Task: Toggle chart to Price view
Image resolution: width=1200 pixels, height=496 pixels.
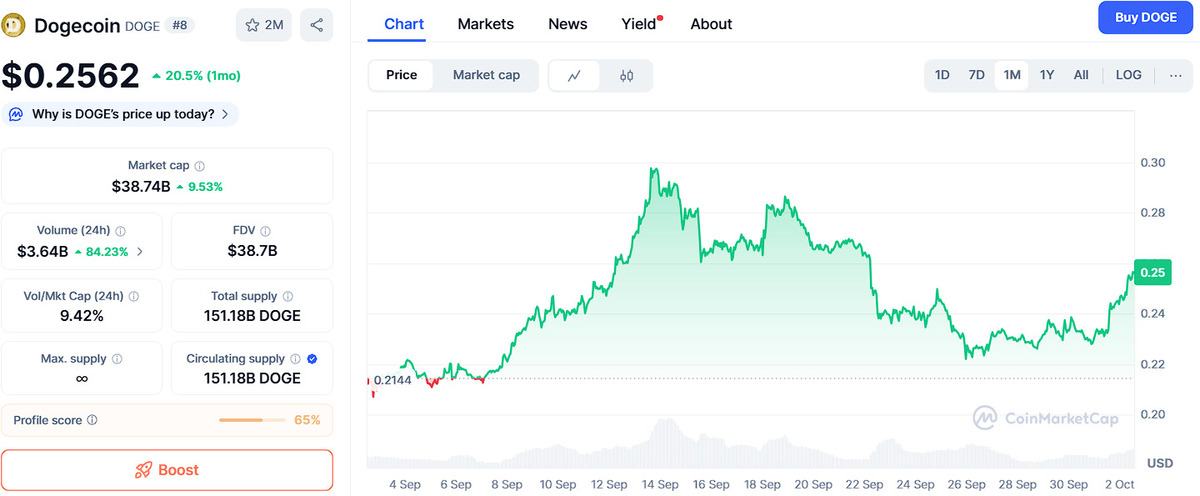Action: pyautogui.click(x=401, y=75)
